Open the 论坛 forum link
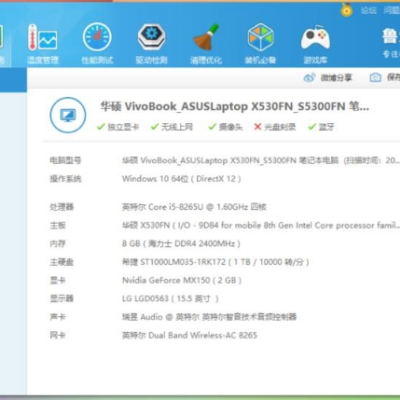Viewport: 400px width, 400px height. click(368, 10)
